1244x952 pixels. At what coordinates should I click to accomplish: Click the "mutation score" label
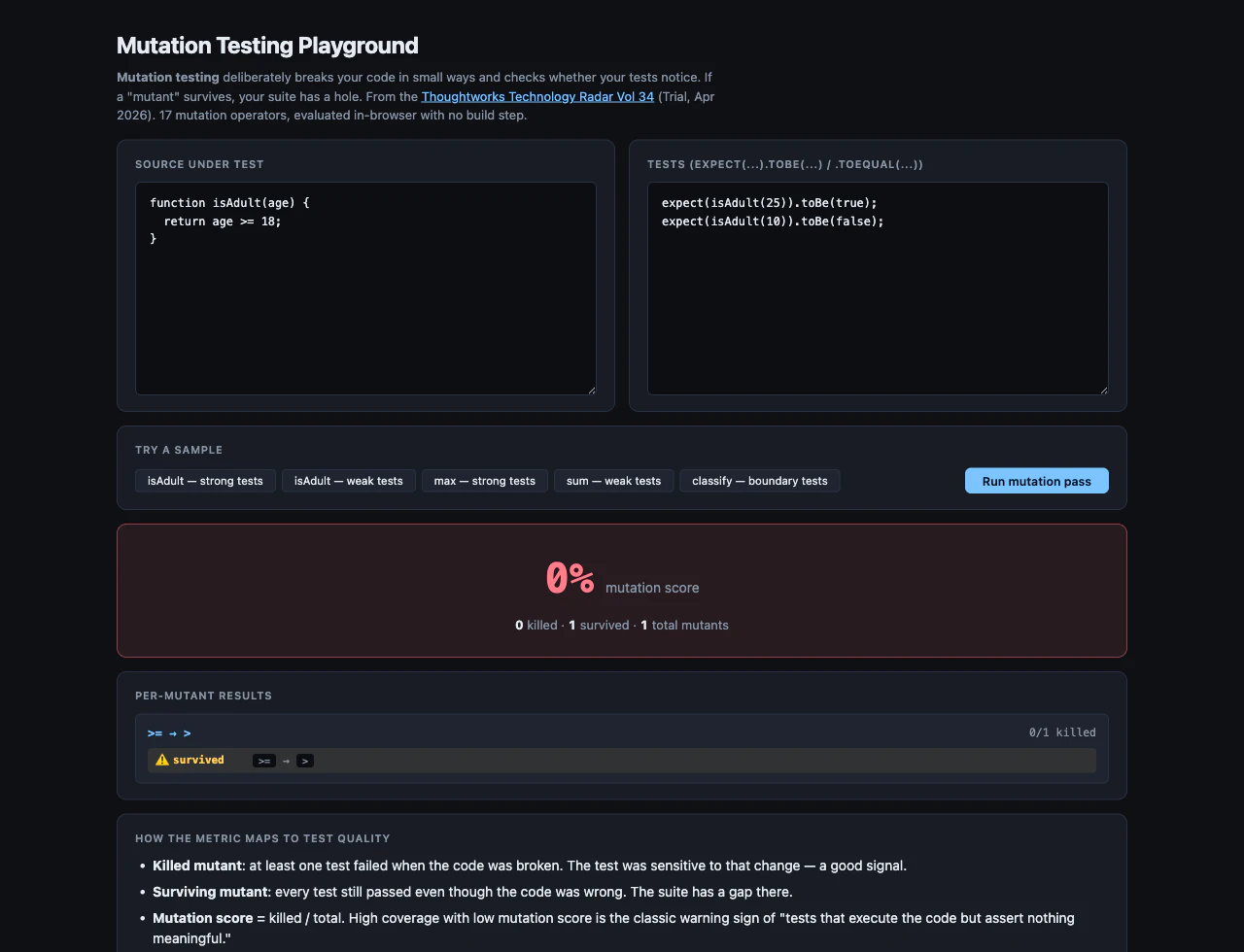[652, 588]
